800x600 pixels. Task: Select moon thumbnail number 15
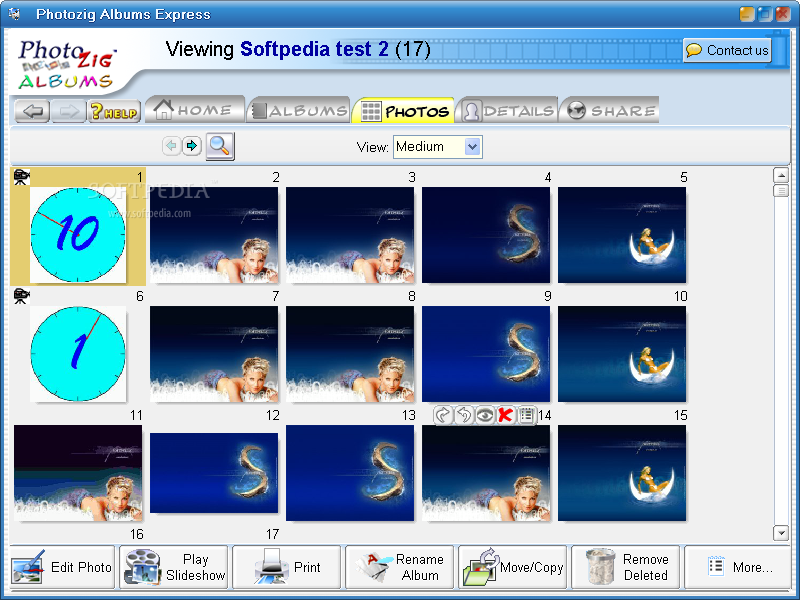click(622, 472)
